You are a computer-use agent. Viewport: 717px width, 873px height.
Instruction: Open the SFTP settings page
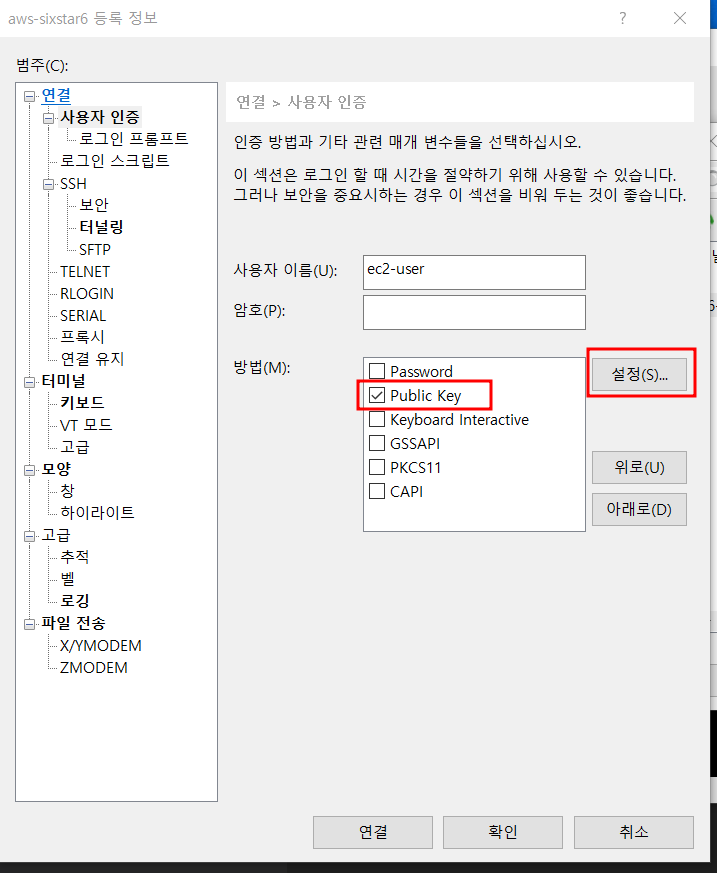[95, 249]
